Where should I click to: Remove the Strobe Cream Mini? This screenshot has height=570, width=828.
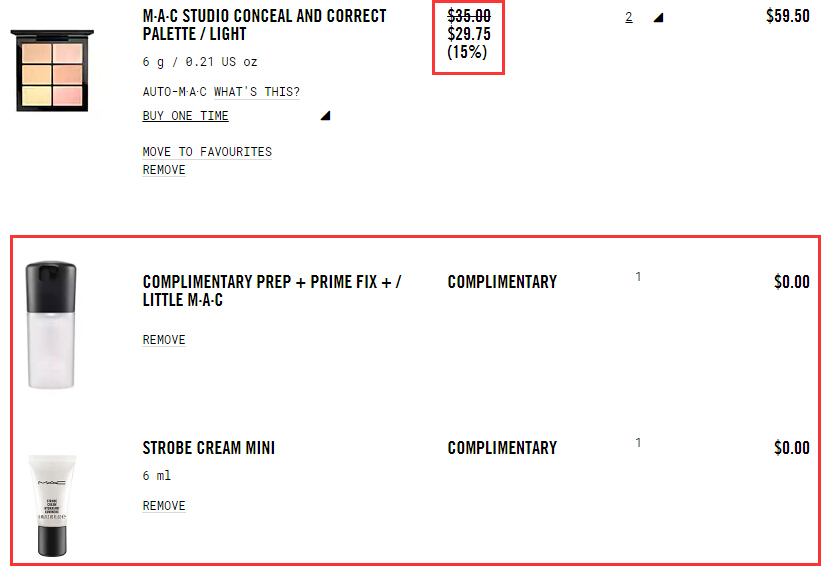(164, 506)
